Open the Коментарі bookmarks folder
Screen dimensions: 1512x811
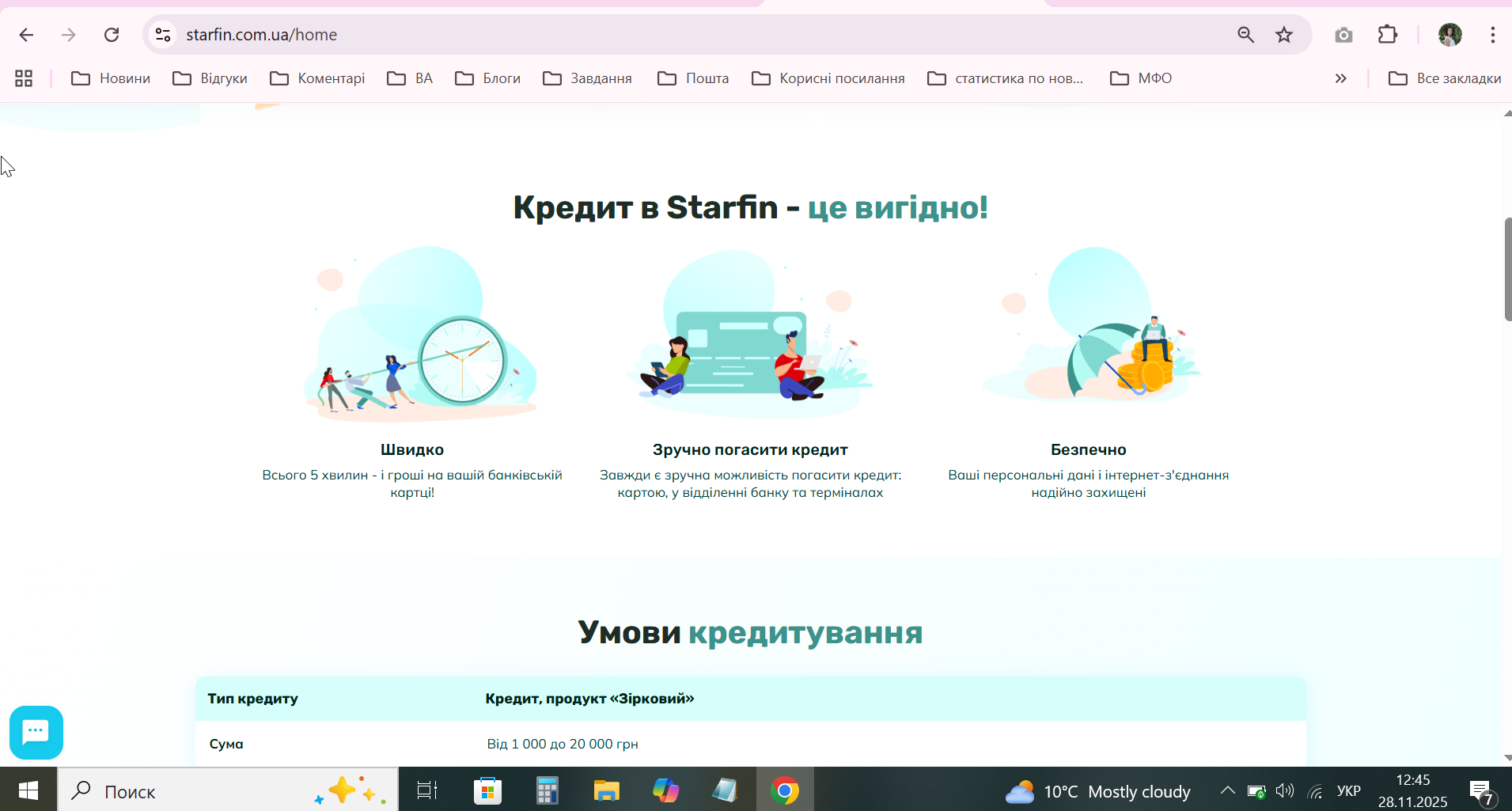tap(317, 78)
